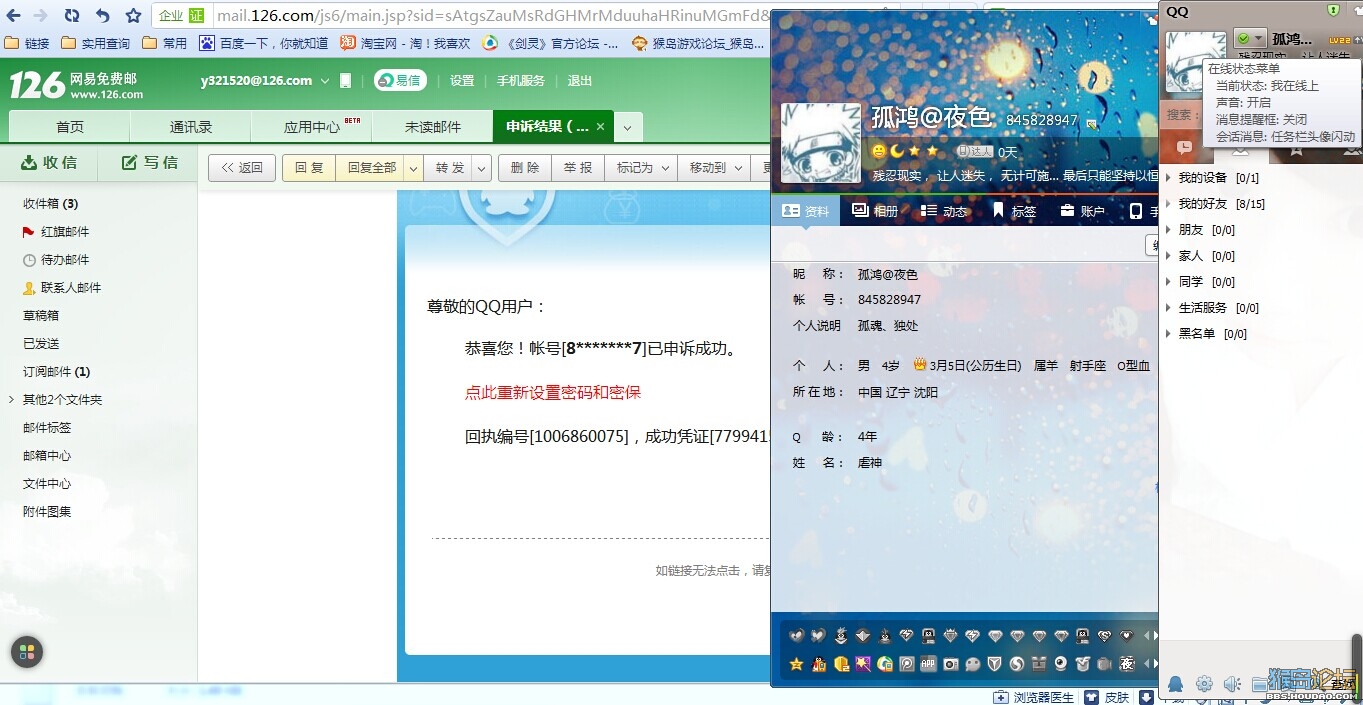Click the 写信 compose button

click(150, 162)
